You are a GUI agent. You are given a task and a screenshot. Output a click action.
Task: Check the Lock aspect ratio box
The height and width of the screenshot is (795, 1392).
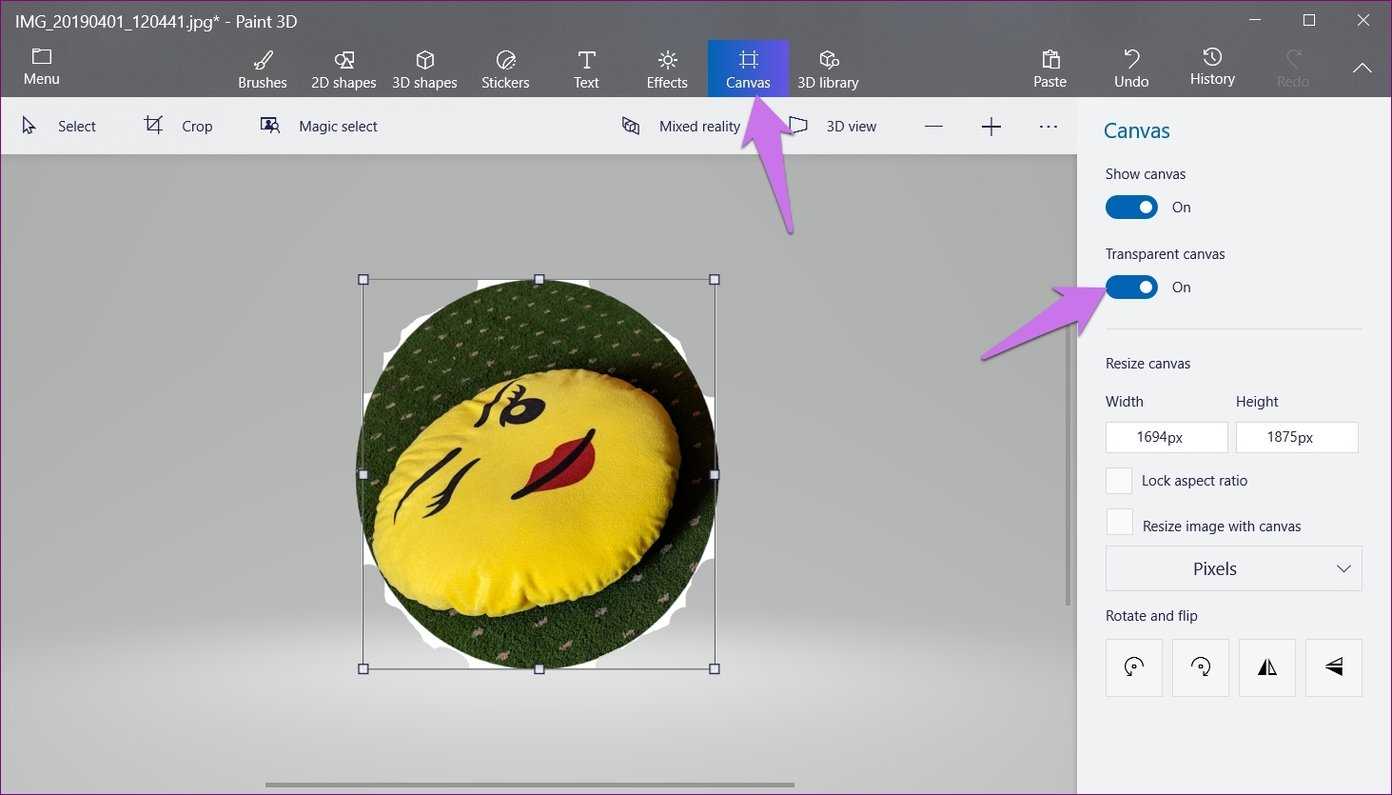pyautogui.click(x=1119, y=480)
